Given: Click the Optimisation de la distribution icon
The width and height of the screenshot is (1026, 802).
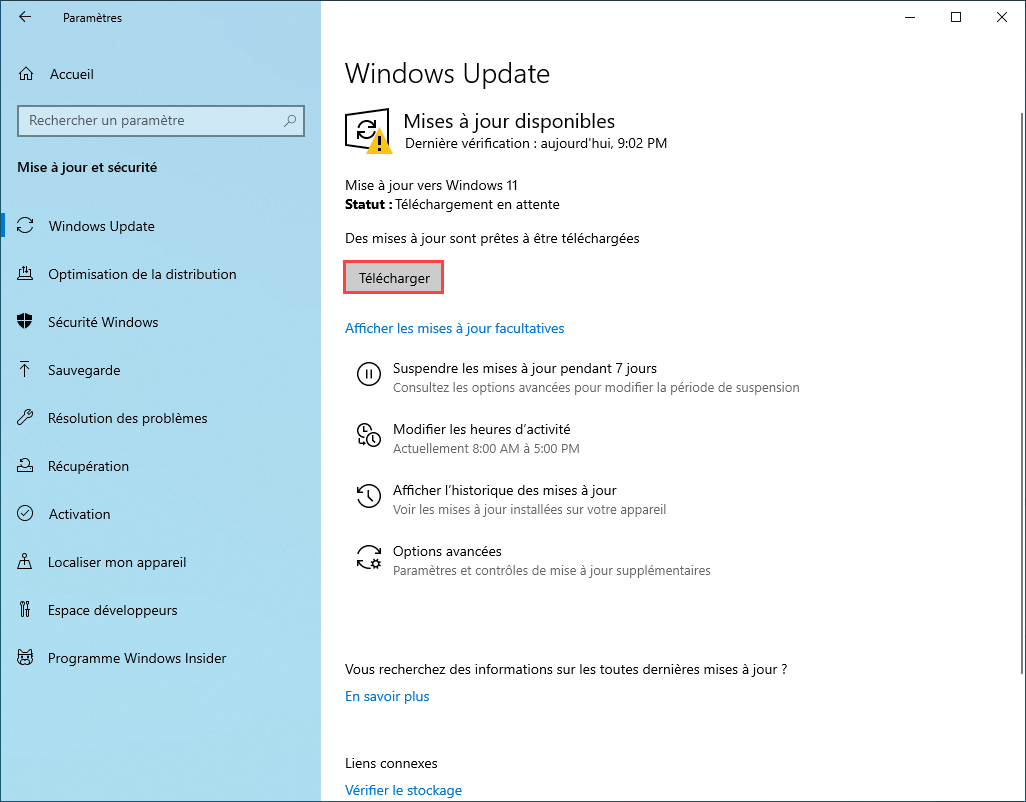Looking at the screenshot, I should (x=25, y=273).
